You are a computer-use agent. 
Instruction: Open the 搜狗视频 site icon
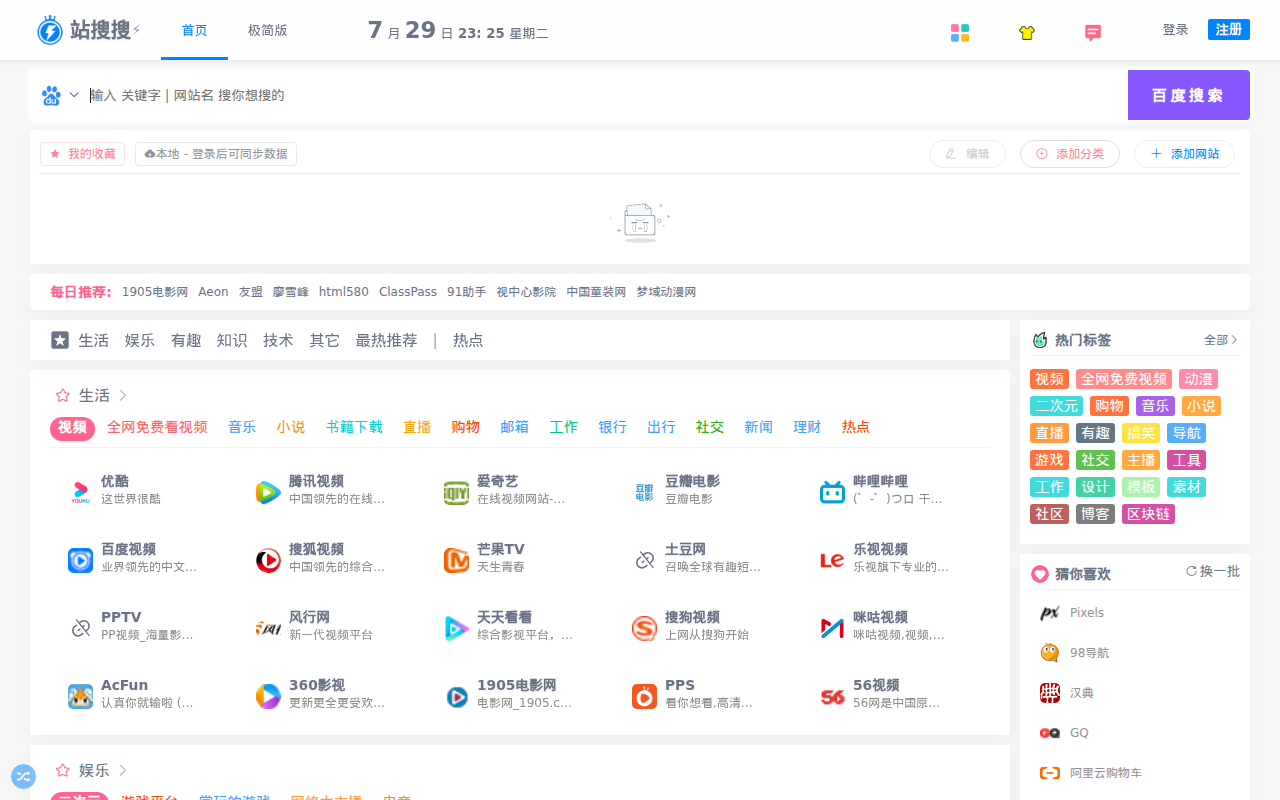(645, 628)
